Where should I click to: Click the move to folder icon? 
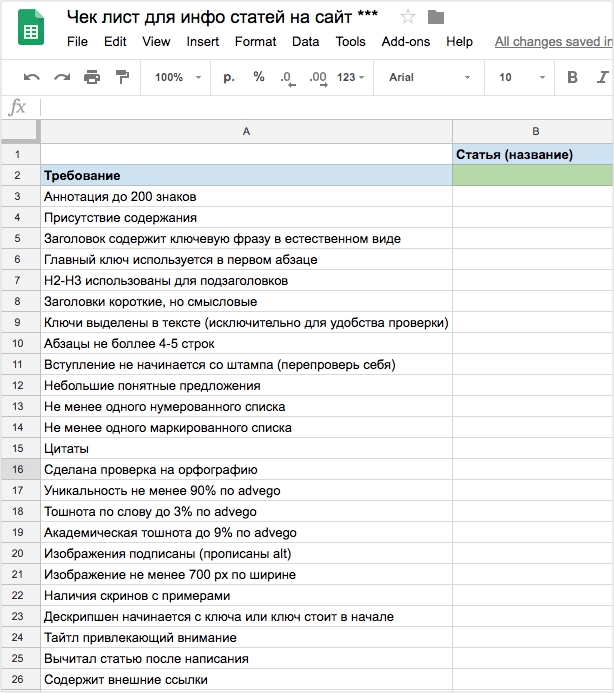435,17
